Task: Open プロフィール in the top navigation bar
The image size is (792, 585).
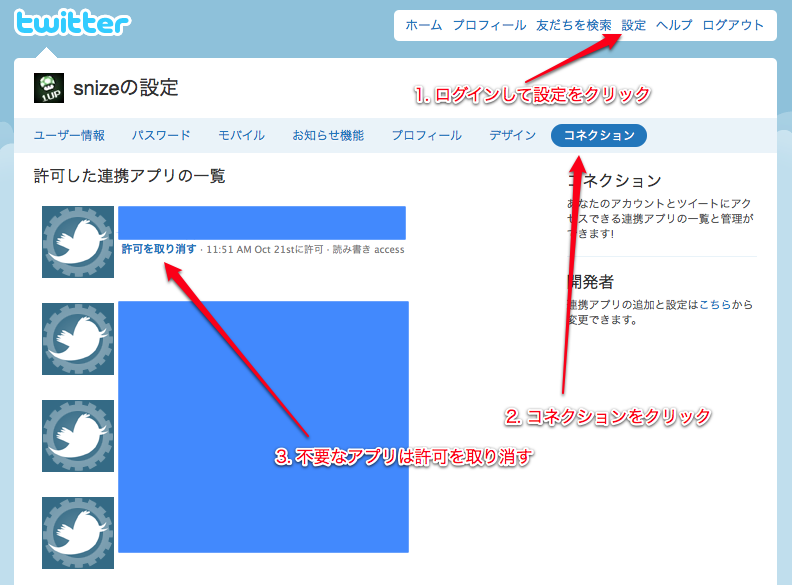Action: (489, 25)
